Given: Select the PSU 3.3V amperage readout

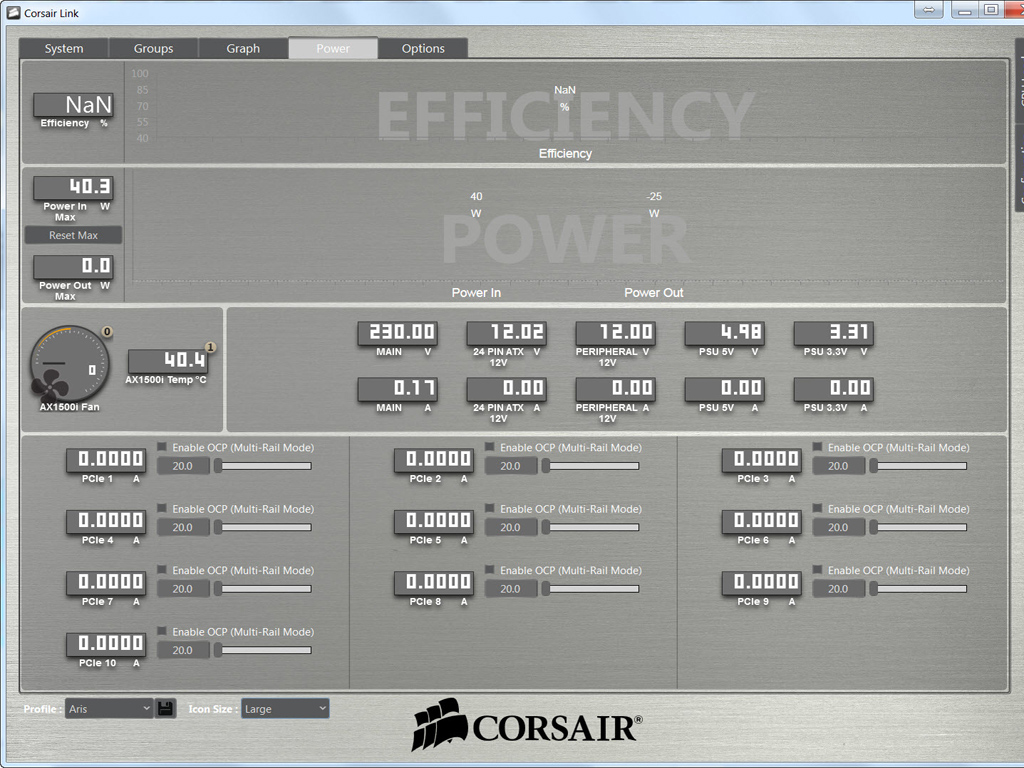Looking at the screenshot, I should [x=834, y=389].
